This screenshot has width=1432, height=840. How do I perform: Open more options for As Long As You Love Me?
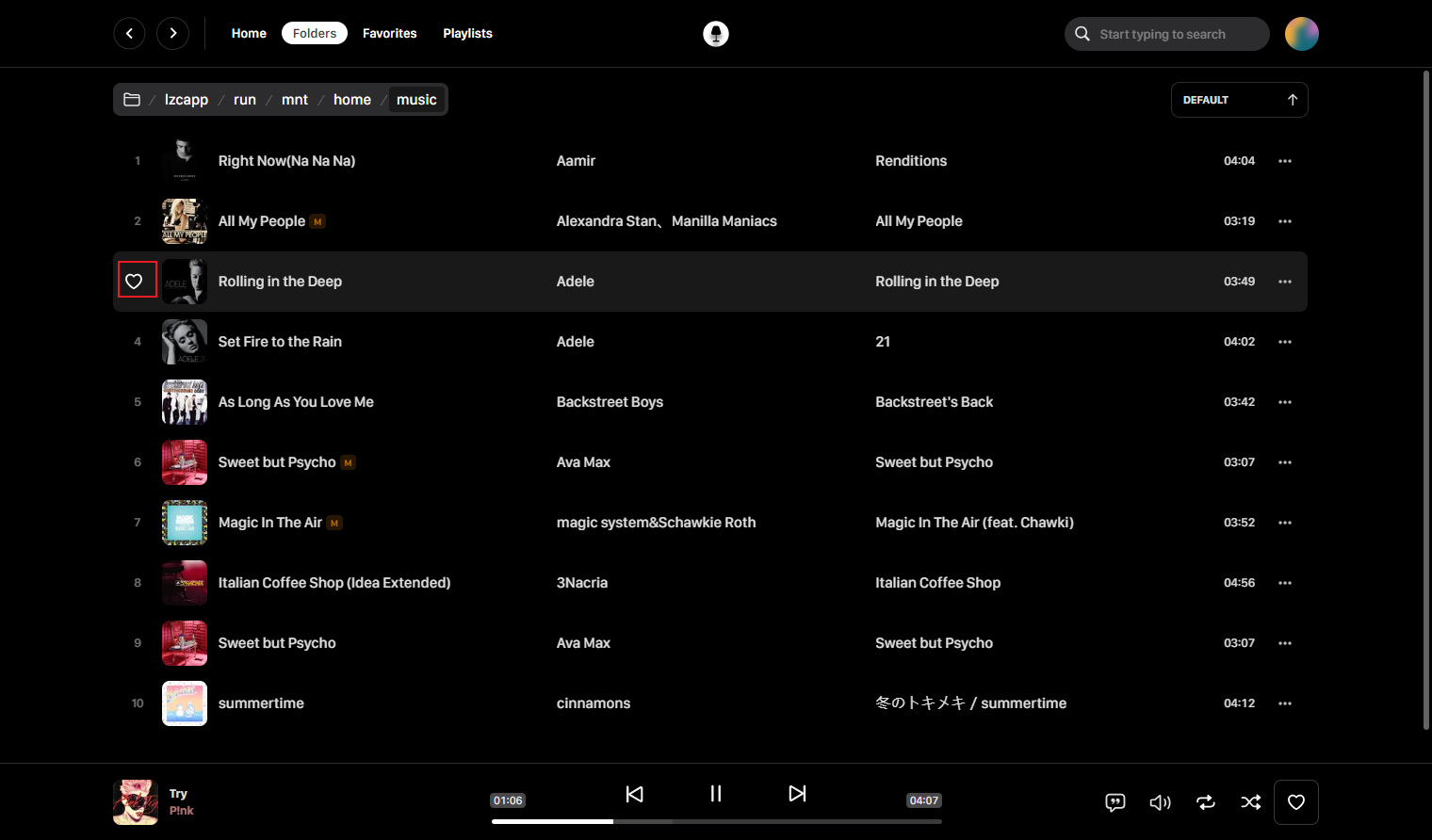pyautogui.click(x=1285, y=402)
